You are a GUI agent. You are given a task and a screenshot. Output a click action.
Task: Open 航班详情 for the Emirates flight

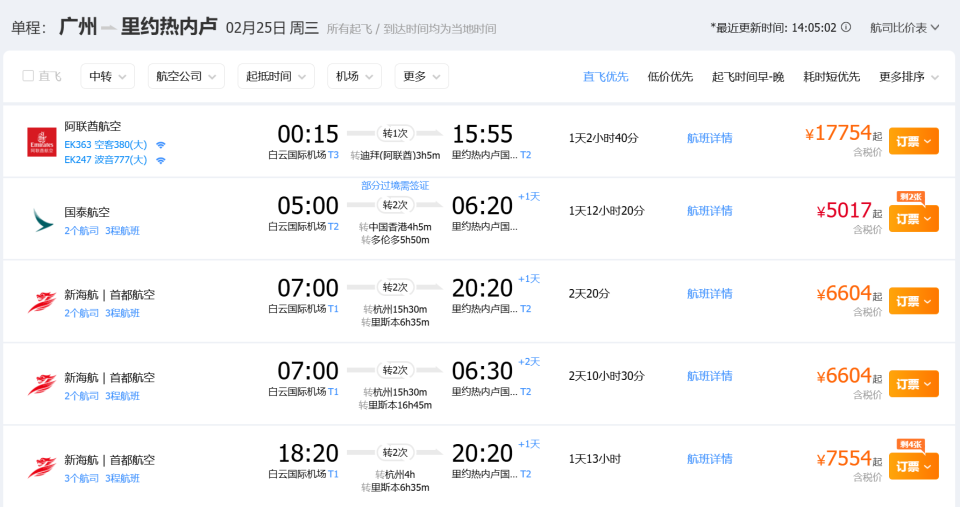(x=709, y=138)
